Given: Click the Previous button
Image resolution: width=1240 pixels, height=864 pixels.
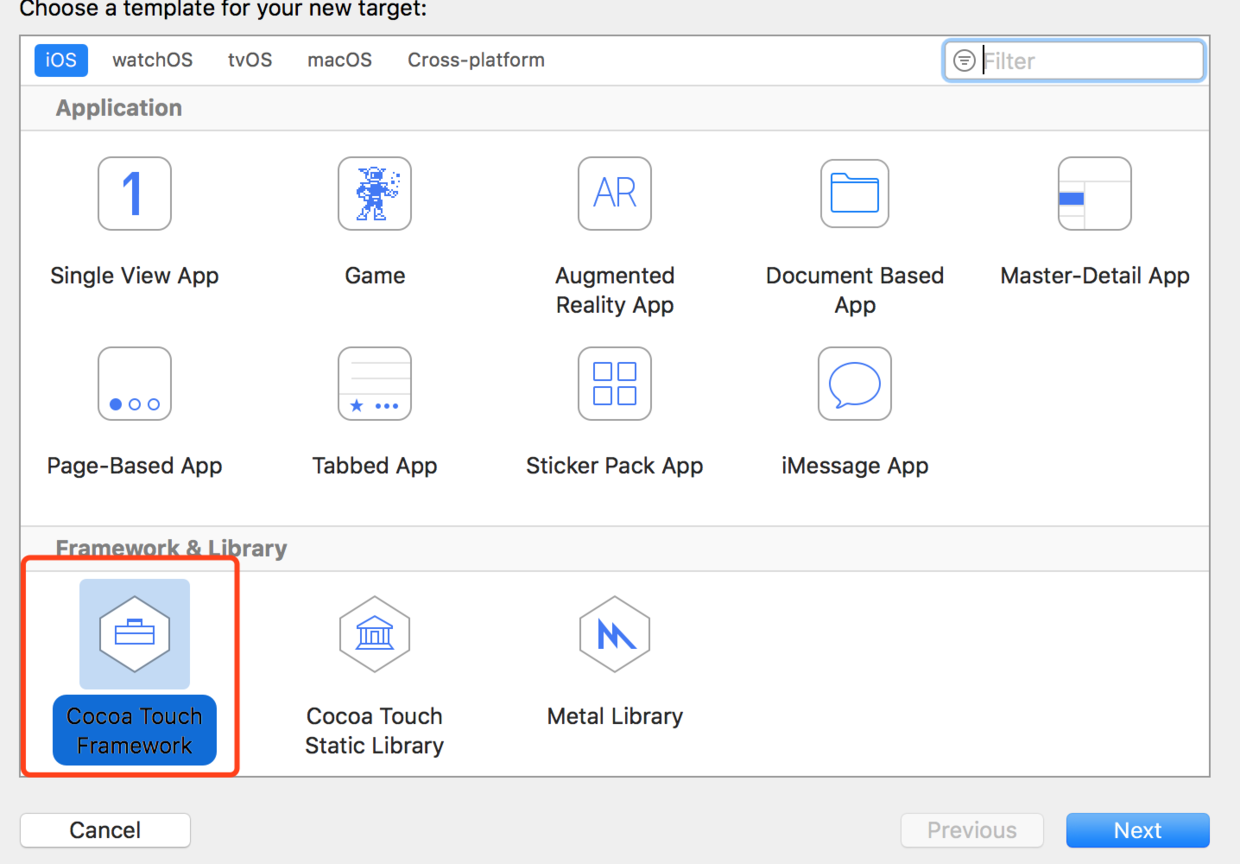Looking at the screenshot, I should coord(972,830).
